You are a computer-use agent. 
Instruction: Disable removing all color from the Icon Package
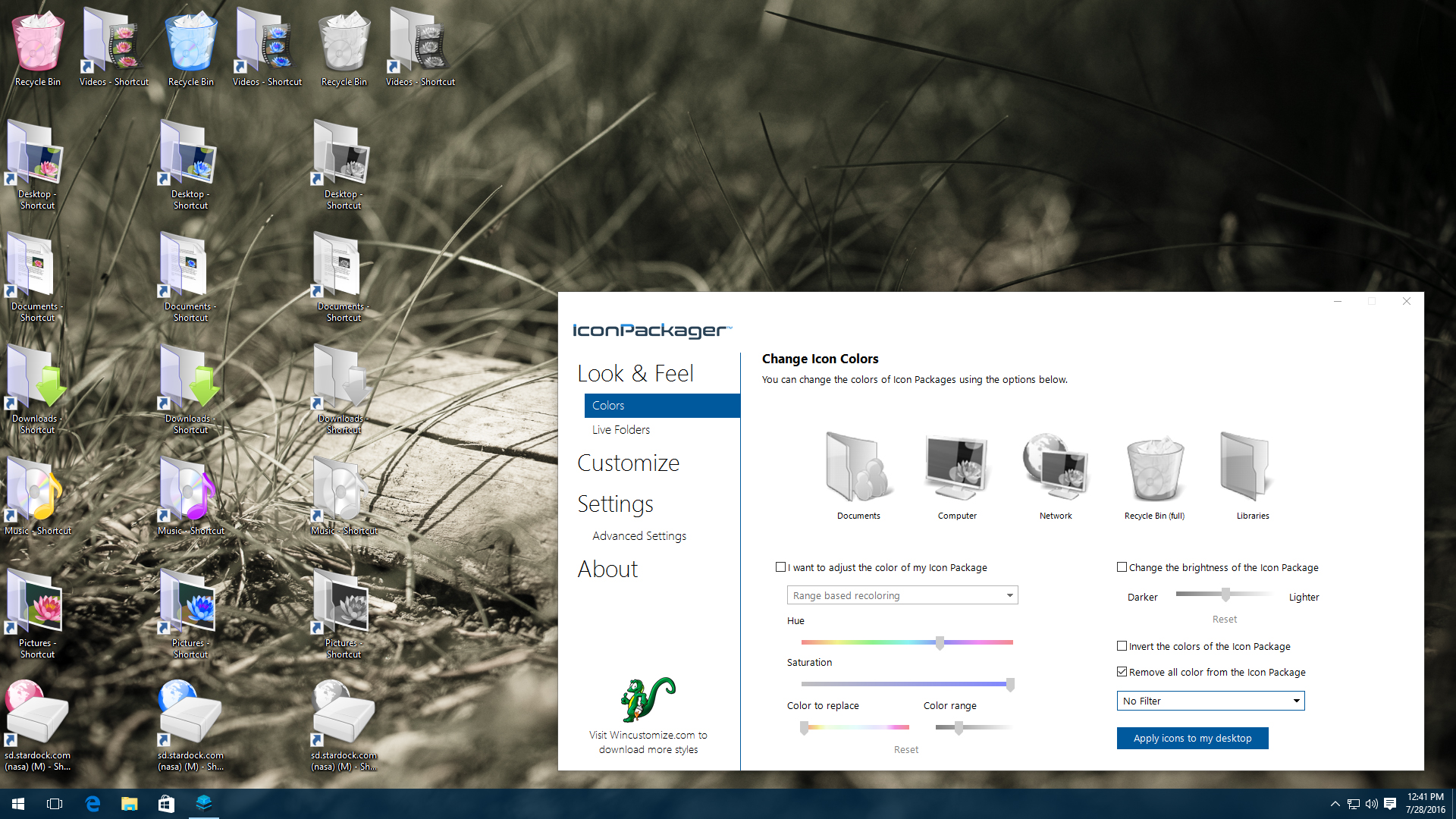(x=1122, y=671)
